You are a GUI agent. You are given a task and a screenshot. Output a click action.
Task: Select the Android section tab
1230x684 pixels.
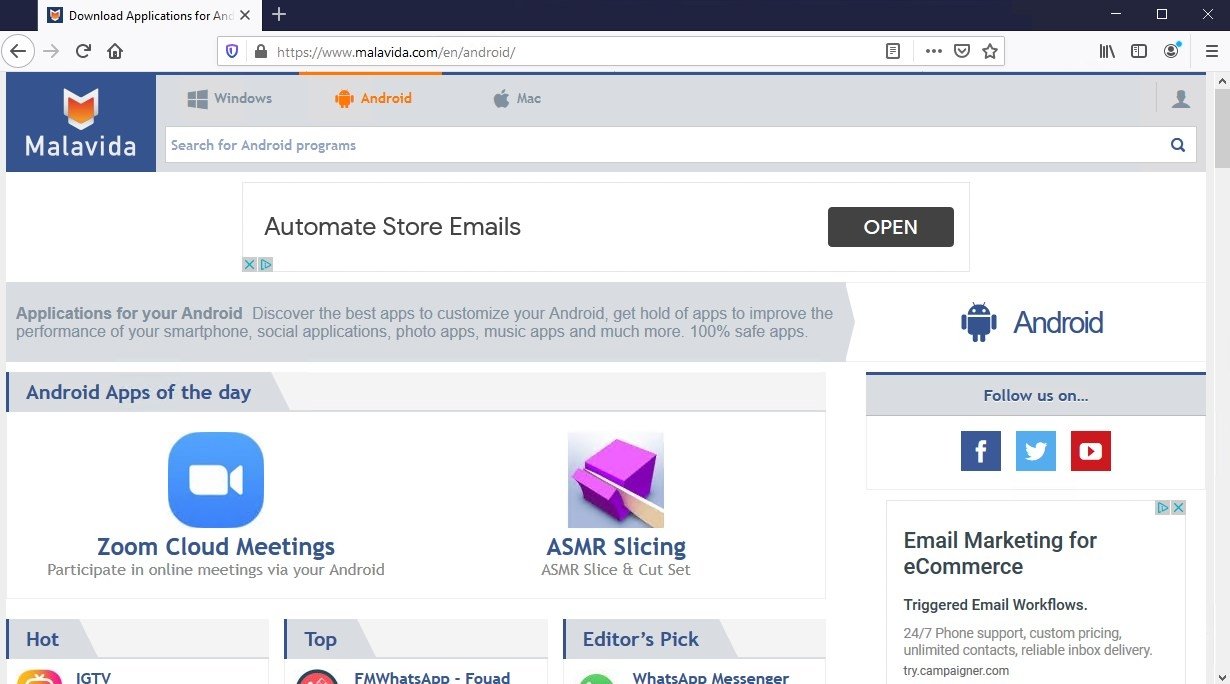[373, 98]
